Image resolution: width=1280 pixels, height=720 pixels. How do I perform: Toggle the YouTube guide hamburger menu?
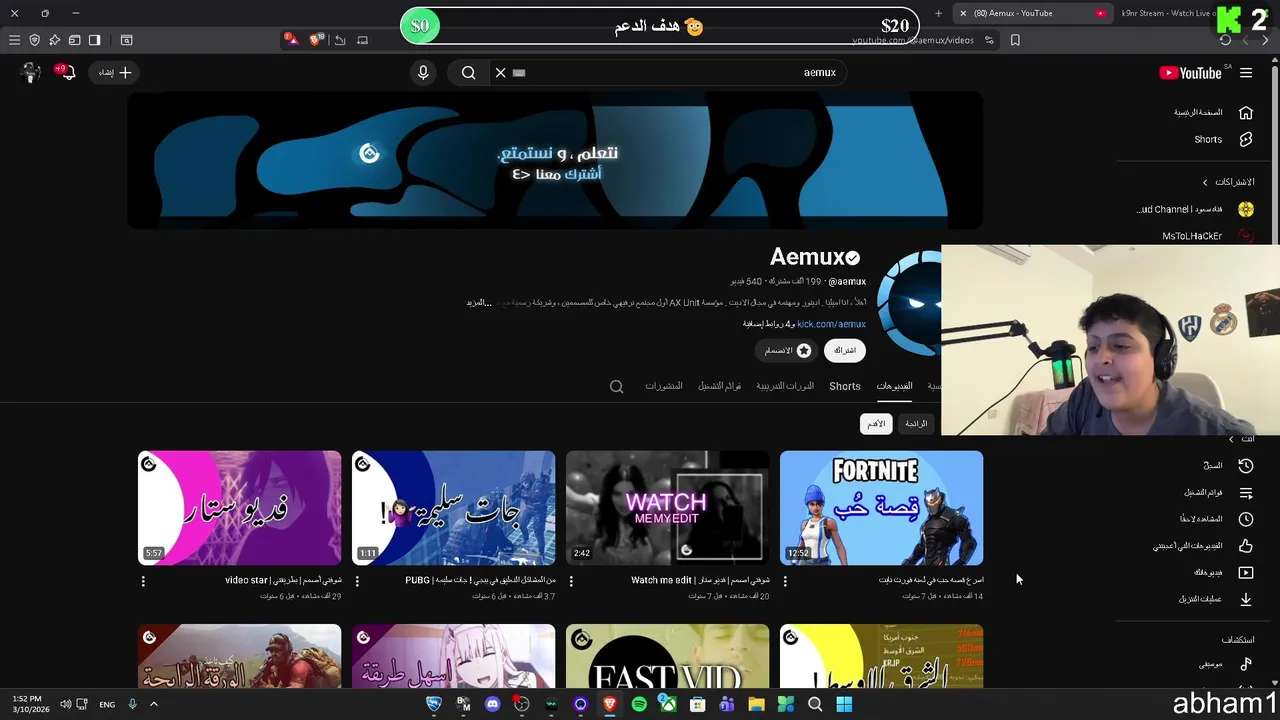[x=1246, y=73]
